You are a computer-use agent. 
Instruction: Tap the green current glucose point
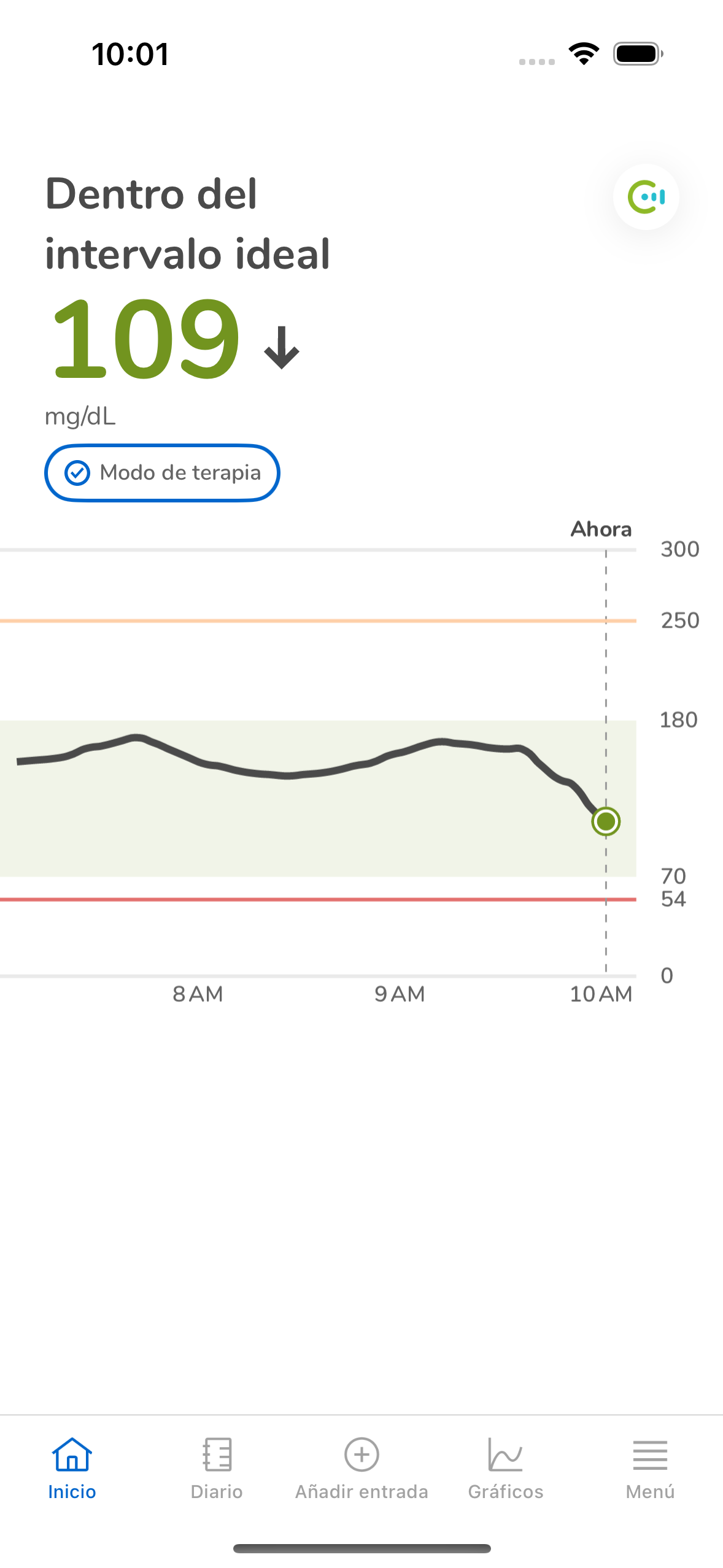pyautogui.click(x=606, y=821)
